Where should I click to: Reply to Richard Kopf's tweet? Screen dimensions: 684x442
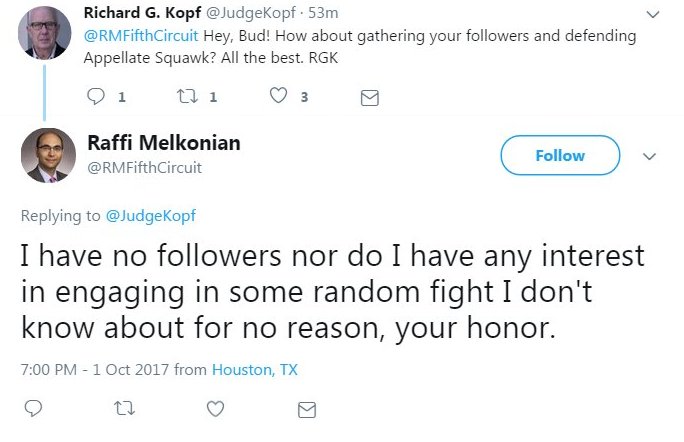97,97
